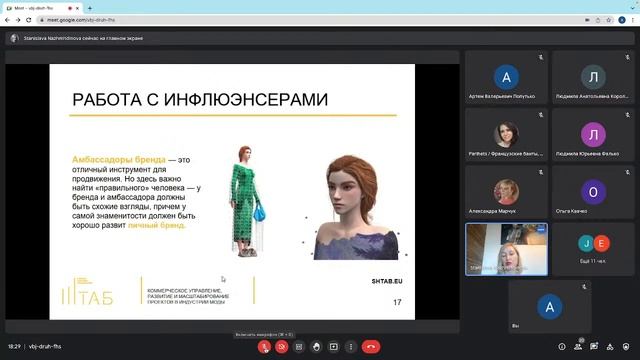The width and height of the screenshot is (640, 360).
Task: Select Артем Валерьевич participant tile
Action: (x=506, y=77)
